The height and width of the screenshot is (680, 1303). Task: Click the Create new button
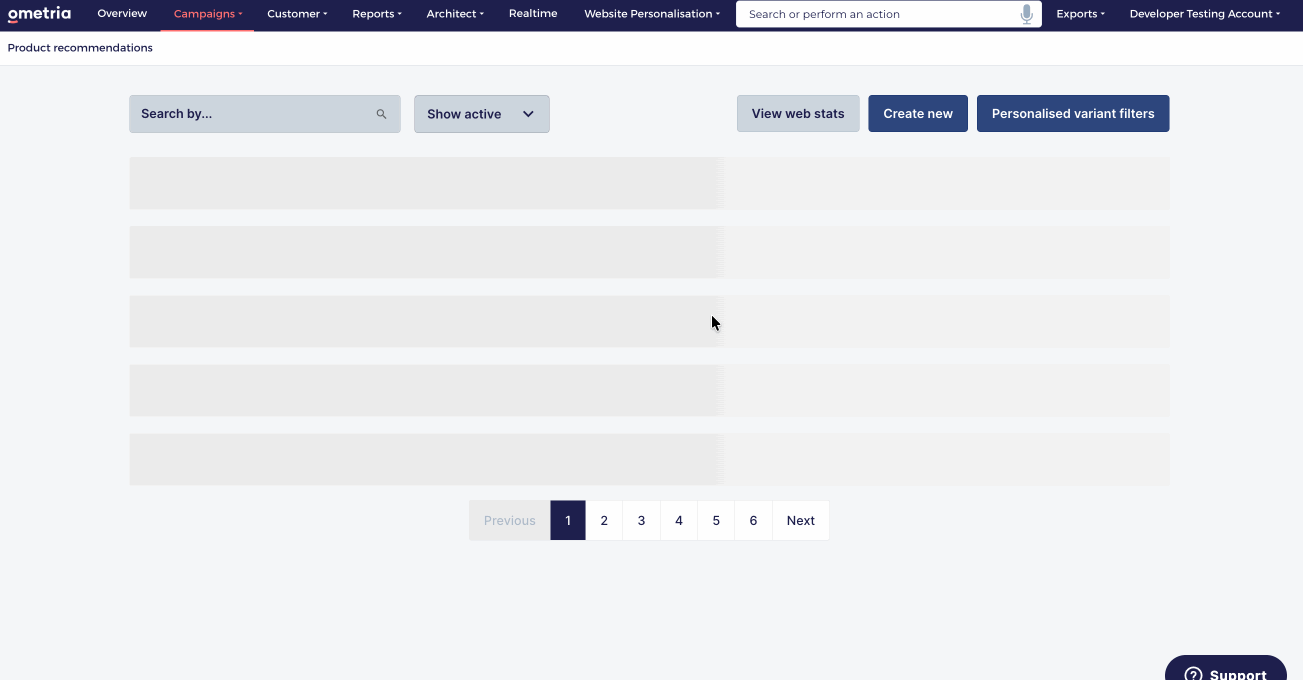(x=918, y=114)
